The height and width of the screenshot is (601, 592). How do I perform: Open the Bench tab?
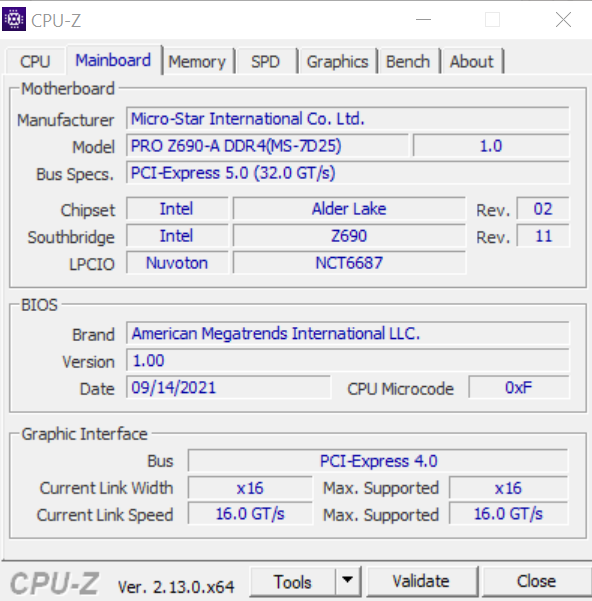click(x=408, y=62)
